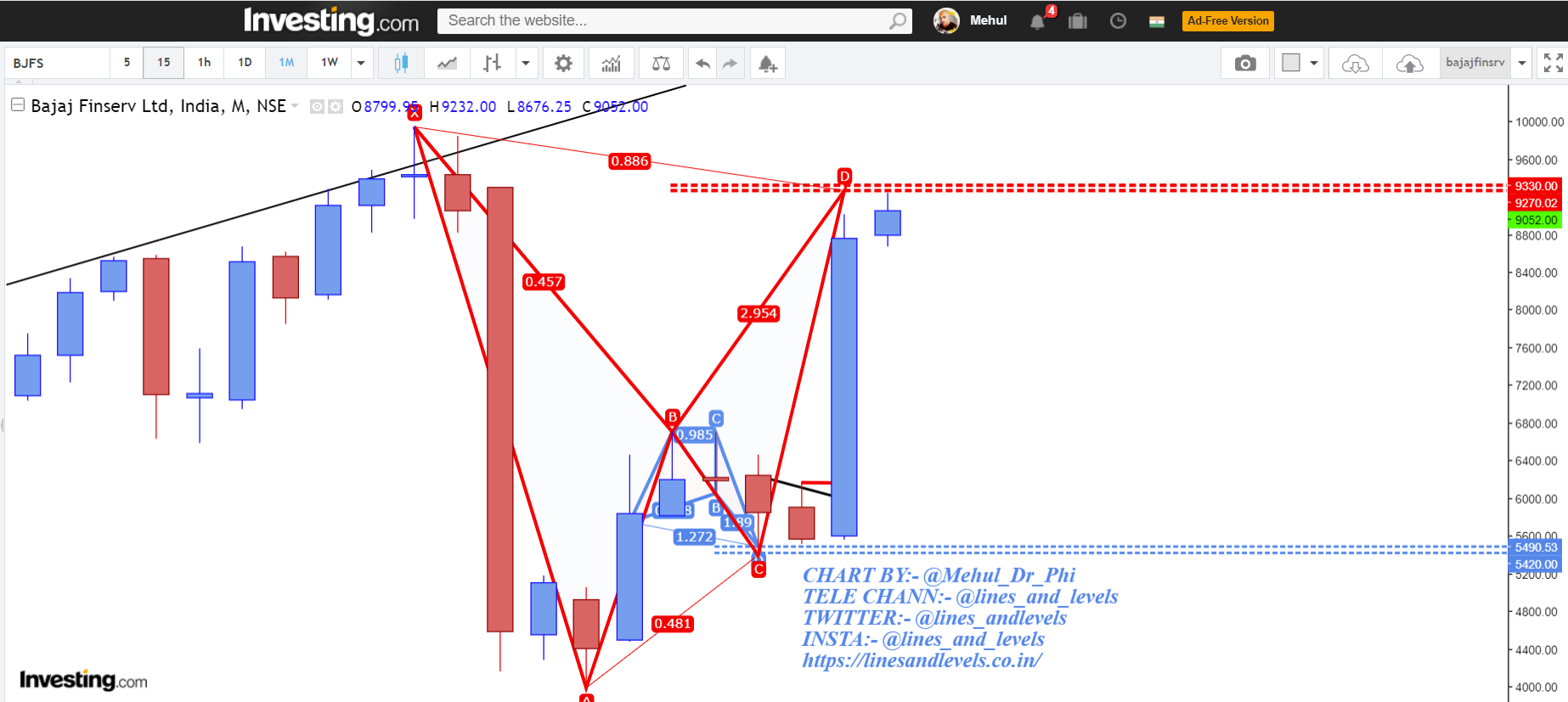This screenshot has width=1568, height=702.
Task: Click the 0.886 ratio label
Action: coord(629,161)
